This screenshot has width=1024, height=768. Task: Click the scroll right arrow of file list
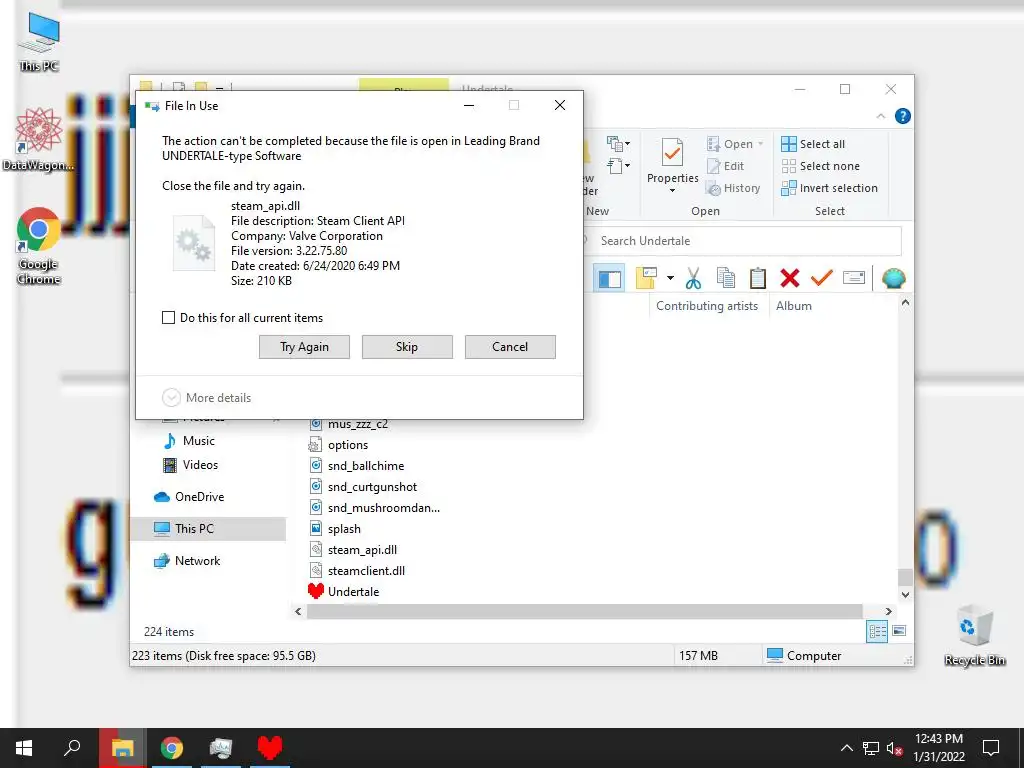click(x=888, y=611)
